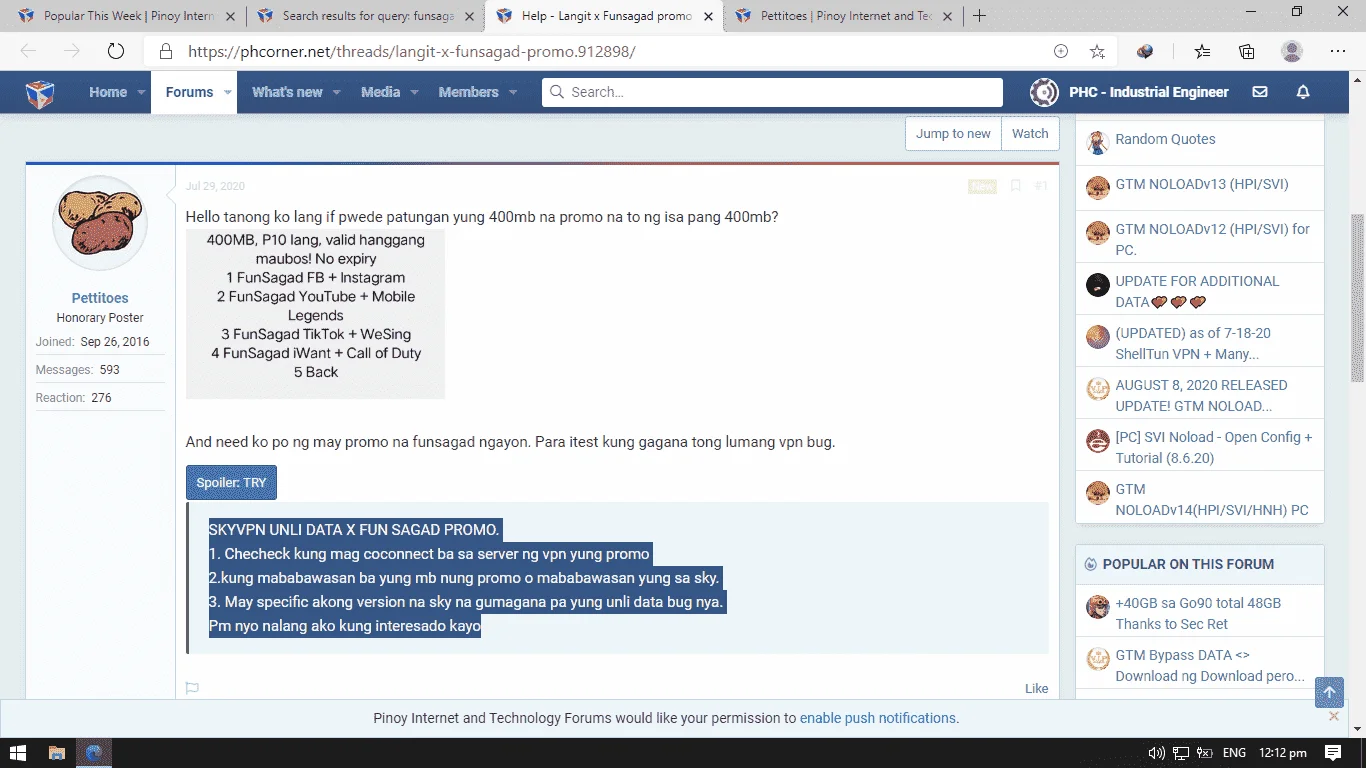Click the browser address bar URL

[x=411, y=51]
